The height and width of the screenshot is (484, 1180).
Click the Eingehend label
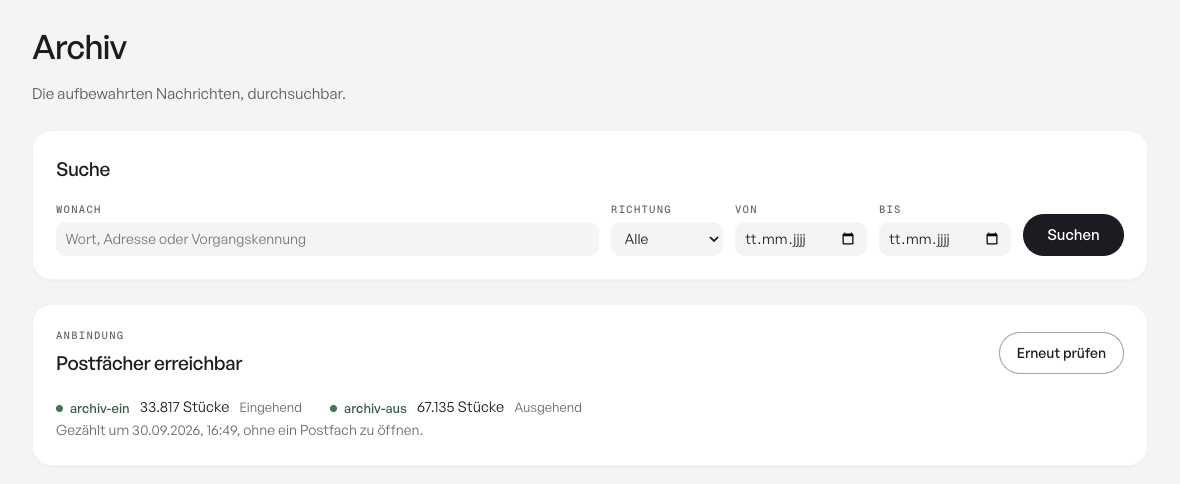pos(270,408)
